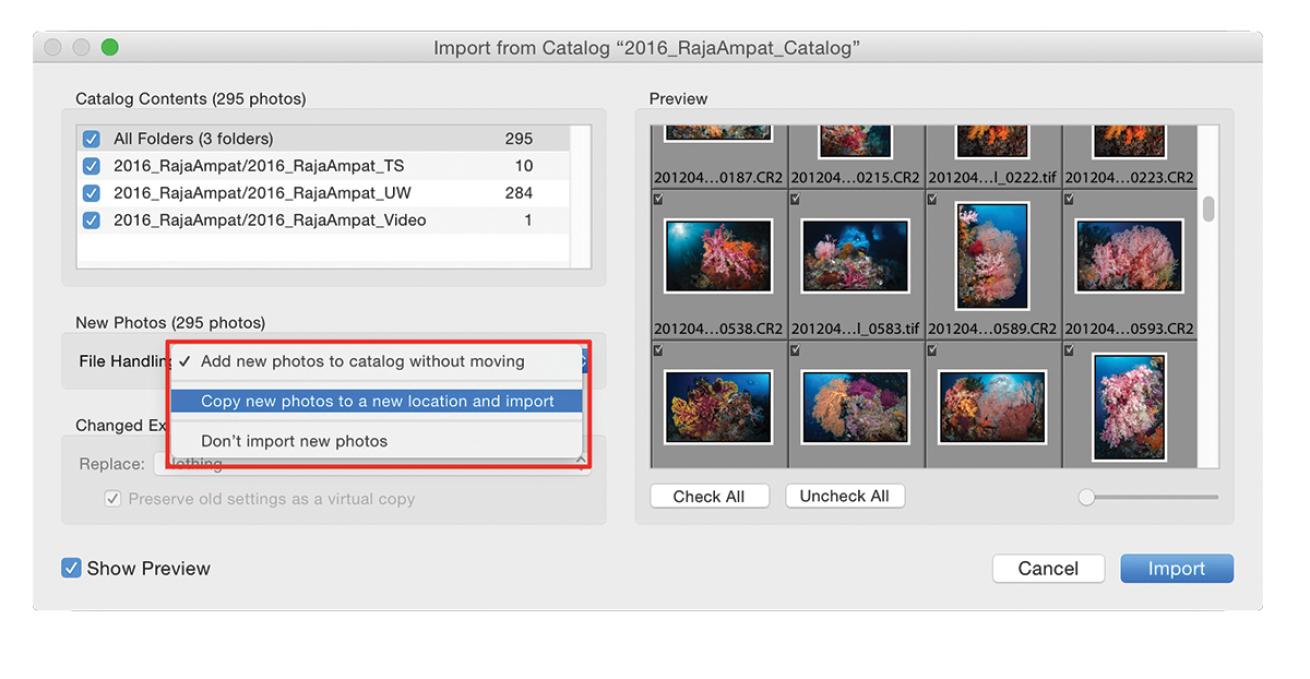Toggle the 2016_RajaAmpat_UW folder checkbox
The image size is (1310, 679).
coord(91,193)
